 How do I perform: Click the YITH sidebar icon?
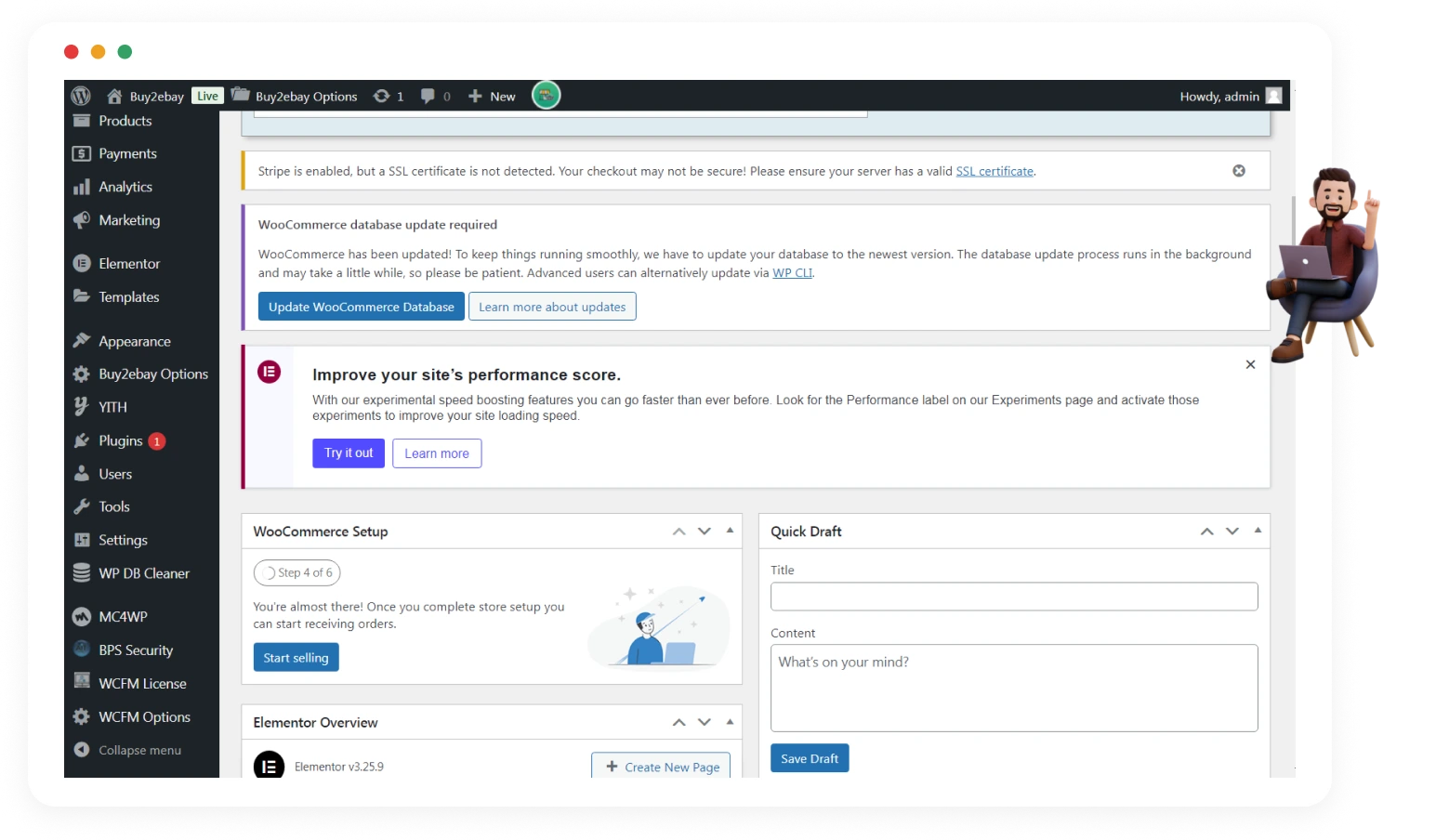coord(82,407)
